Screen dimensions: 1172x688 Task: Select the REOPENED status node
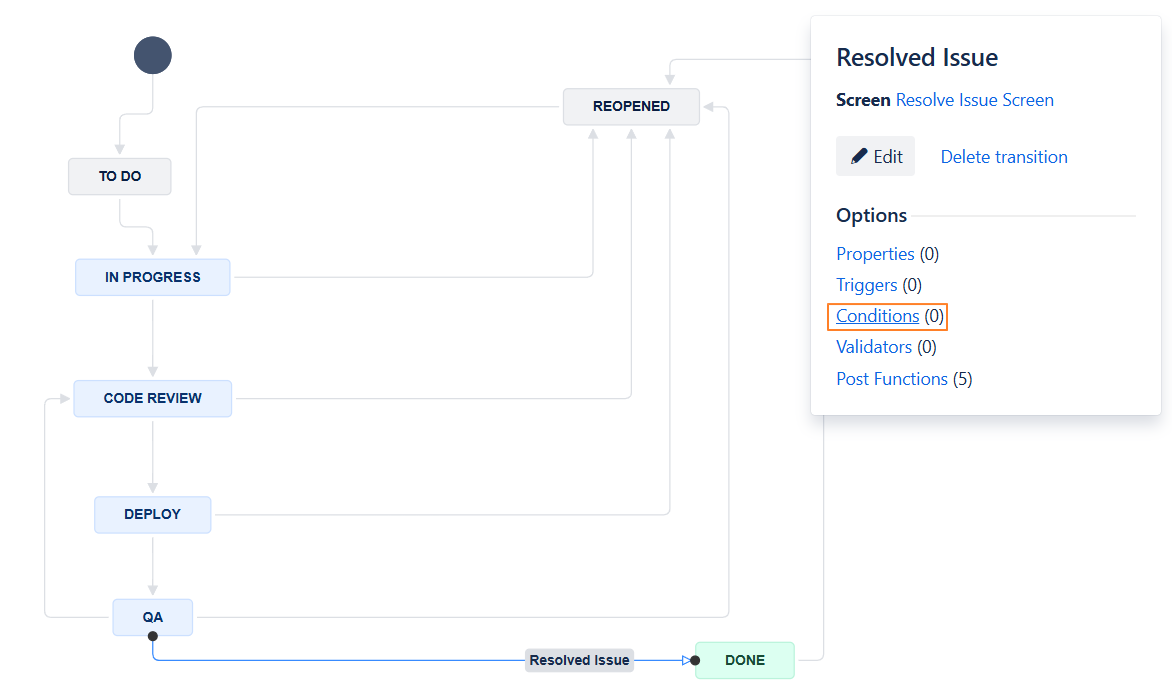[631, 107]
